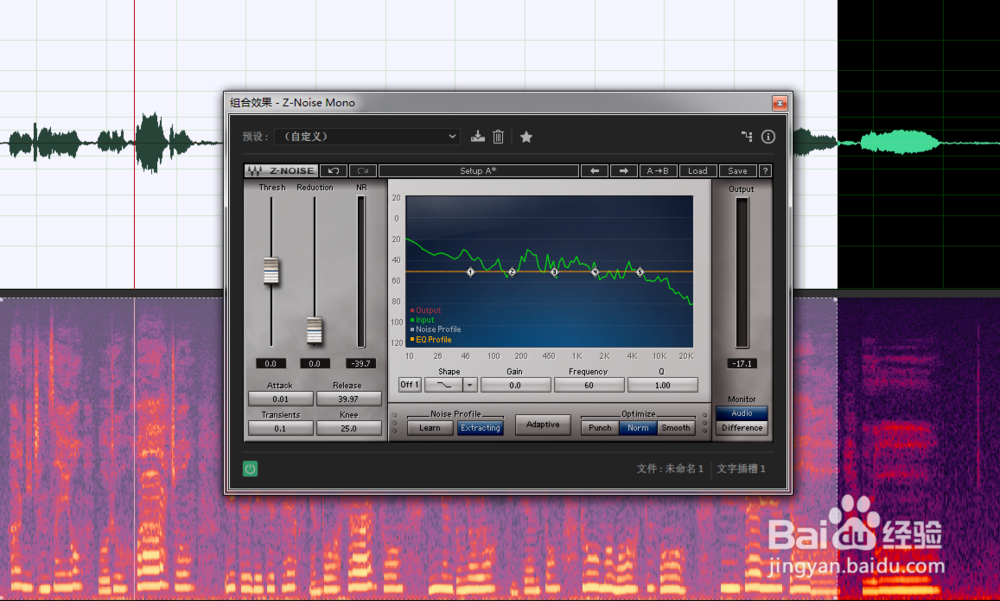This screenshot has height=601, width=1000.
Task: Open the preset dropdown showing 自定义
Action: (x=367, y=137)
